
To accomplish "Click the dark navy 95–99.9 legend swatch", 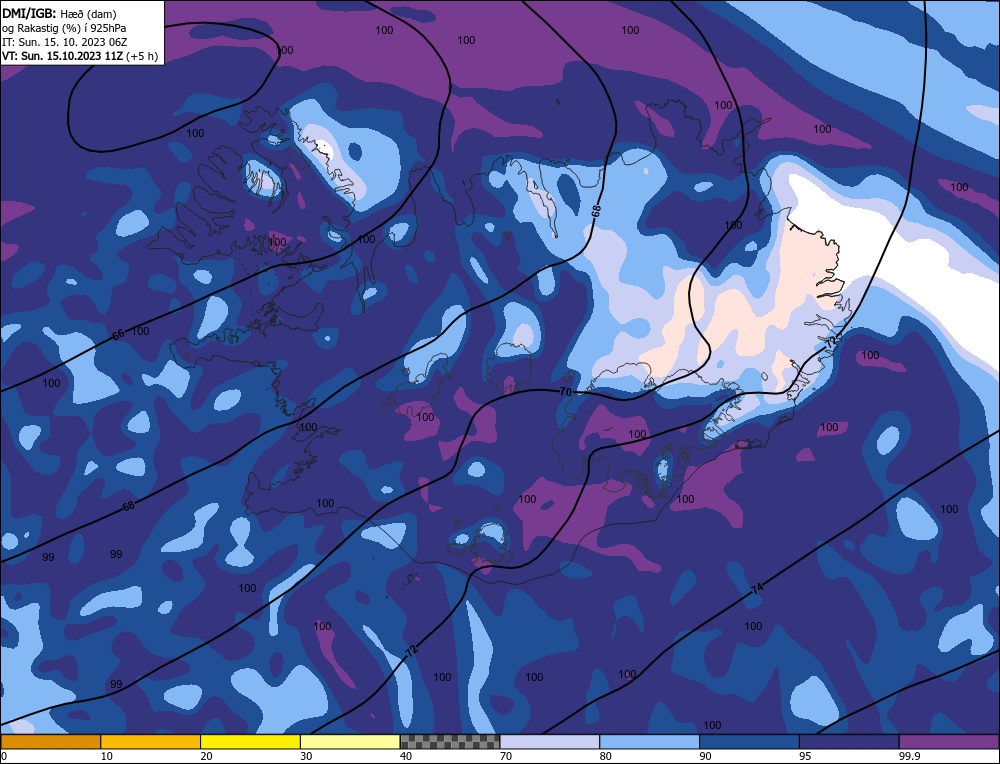I will pos(849,742).
